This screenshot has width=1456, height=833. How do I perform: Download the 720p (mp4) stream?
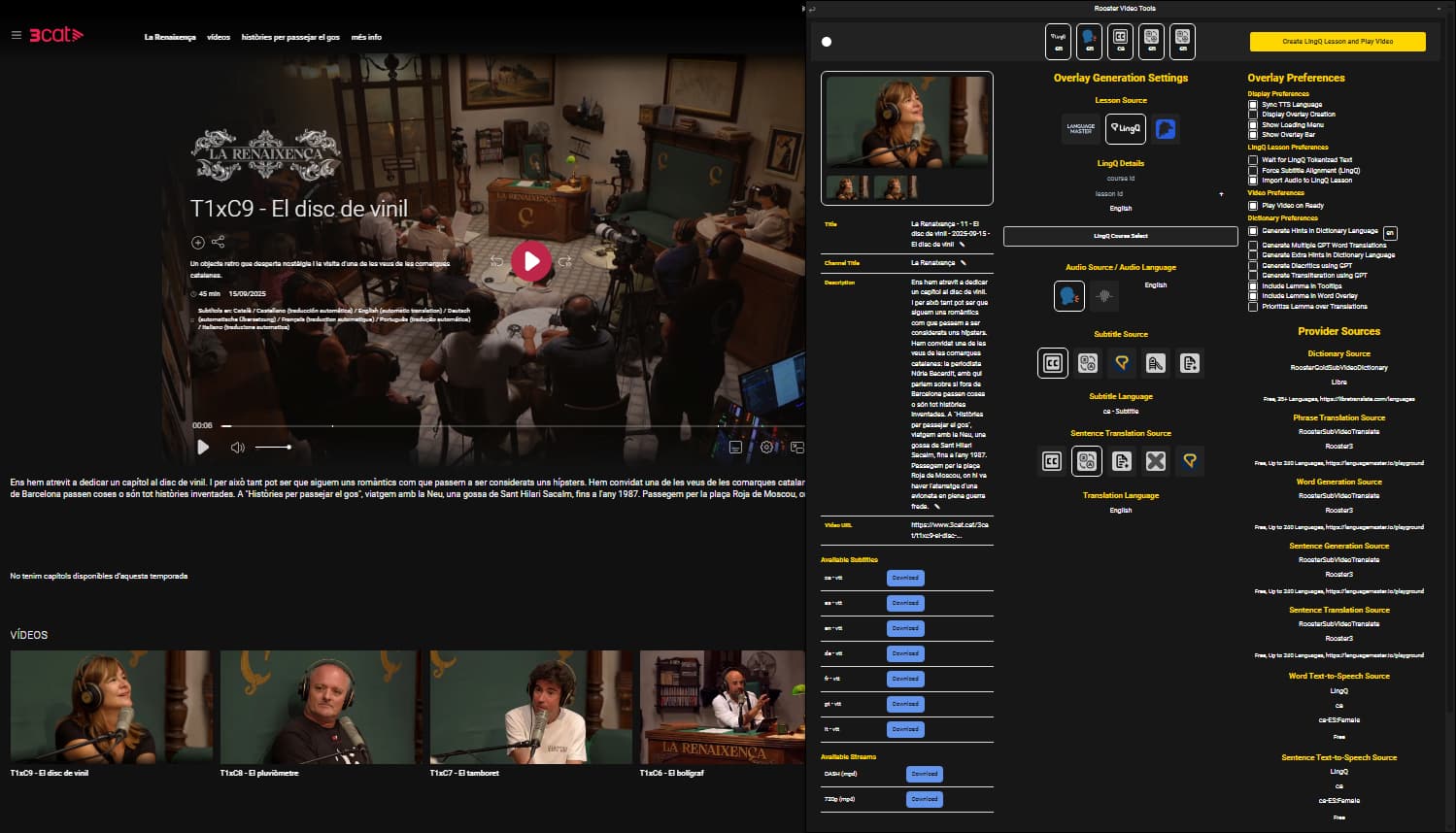(x=924, y=799)
